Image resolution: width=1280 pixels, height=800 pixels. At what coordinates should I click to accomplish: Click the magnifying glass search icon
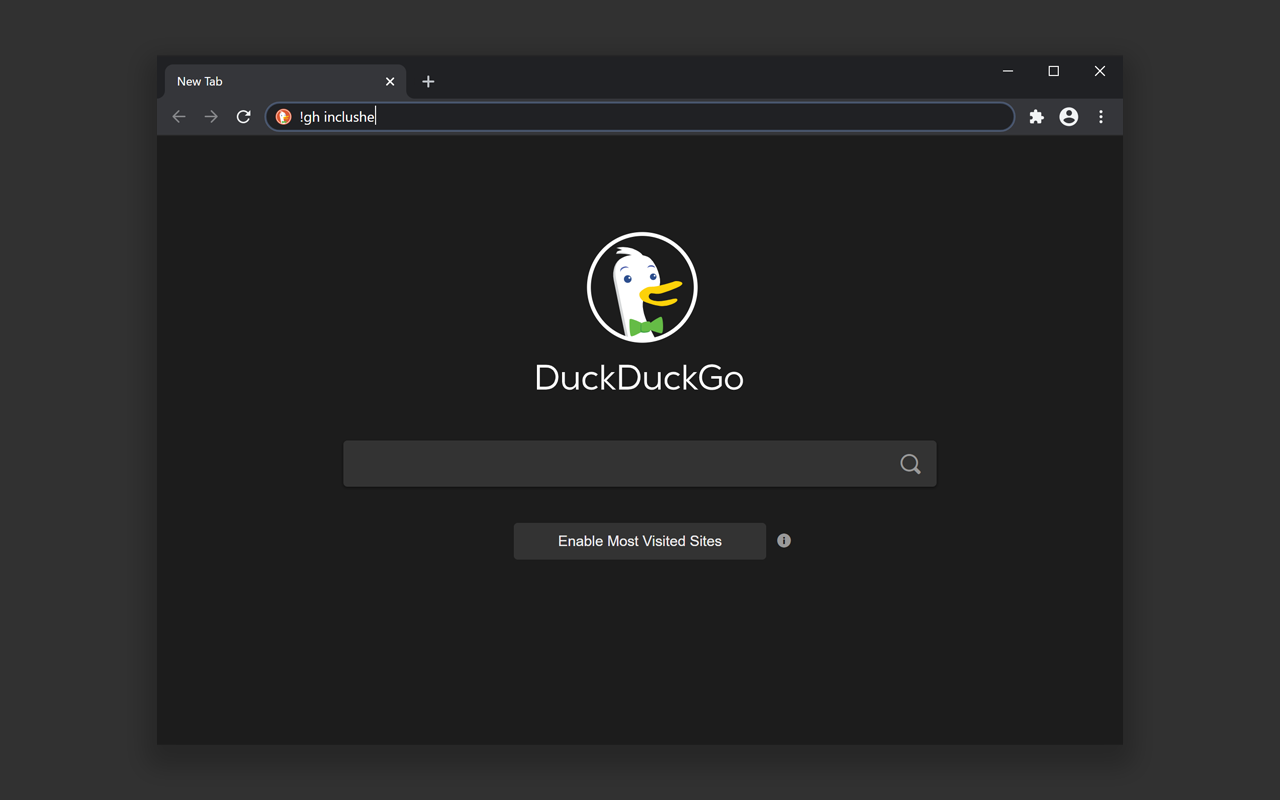[x=910, y=464]
